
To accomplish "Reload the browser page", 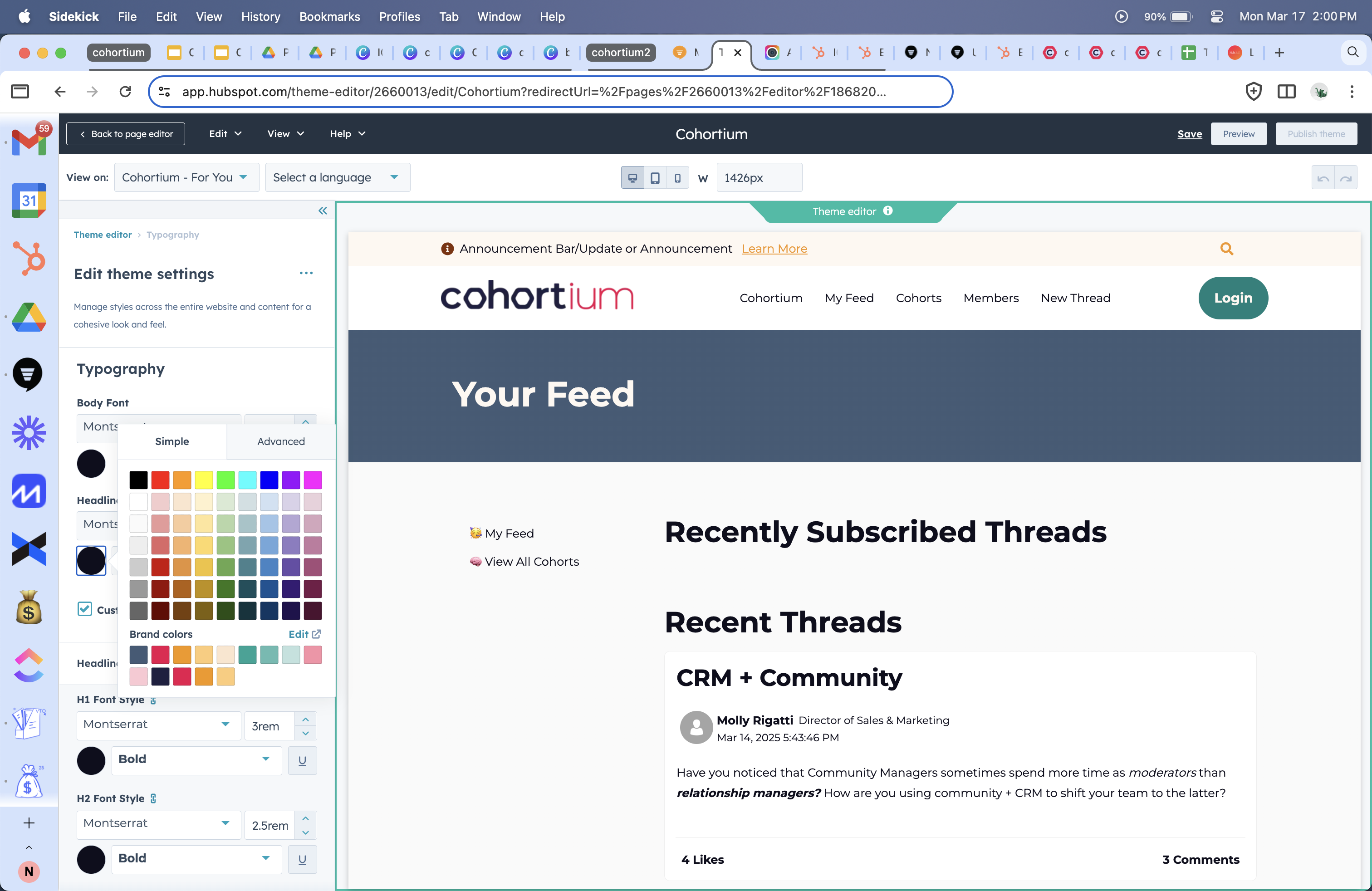I will pos(125,92).
